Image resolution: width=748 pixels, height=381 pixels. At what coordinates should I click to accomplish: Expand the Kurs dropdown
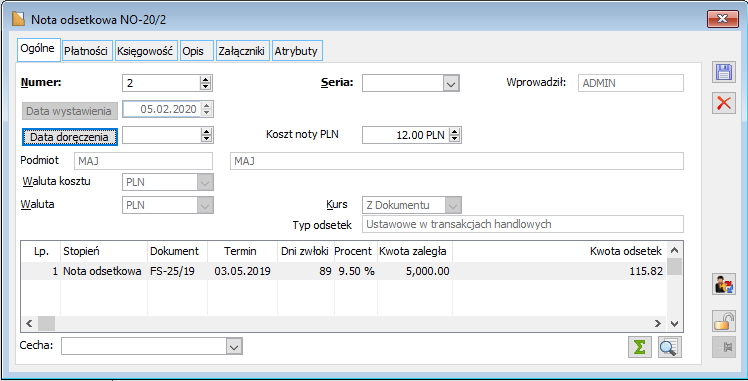pos(453,206)
